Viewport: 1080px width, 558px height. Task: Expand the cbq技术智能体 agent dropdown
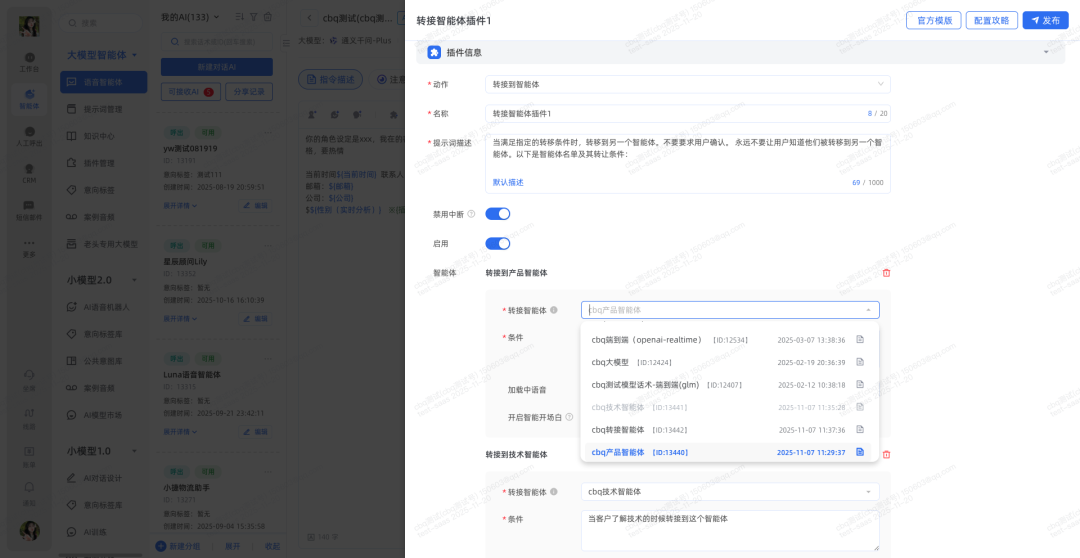pyautogui.click(x=729, y=492)
